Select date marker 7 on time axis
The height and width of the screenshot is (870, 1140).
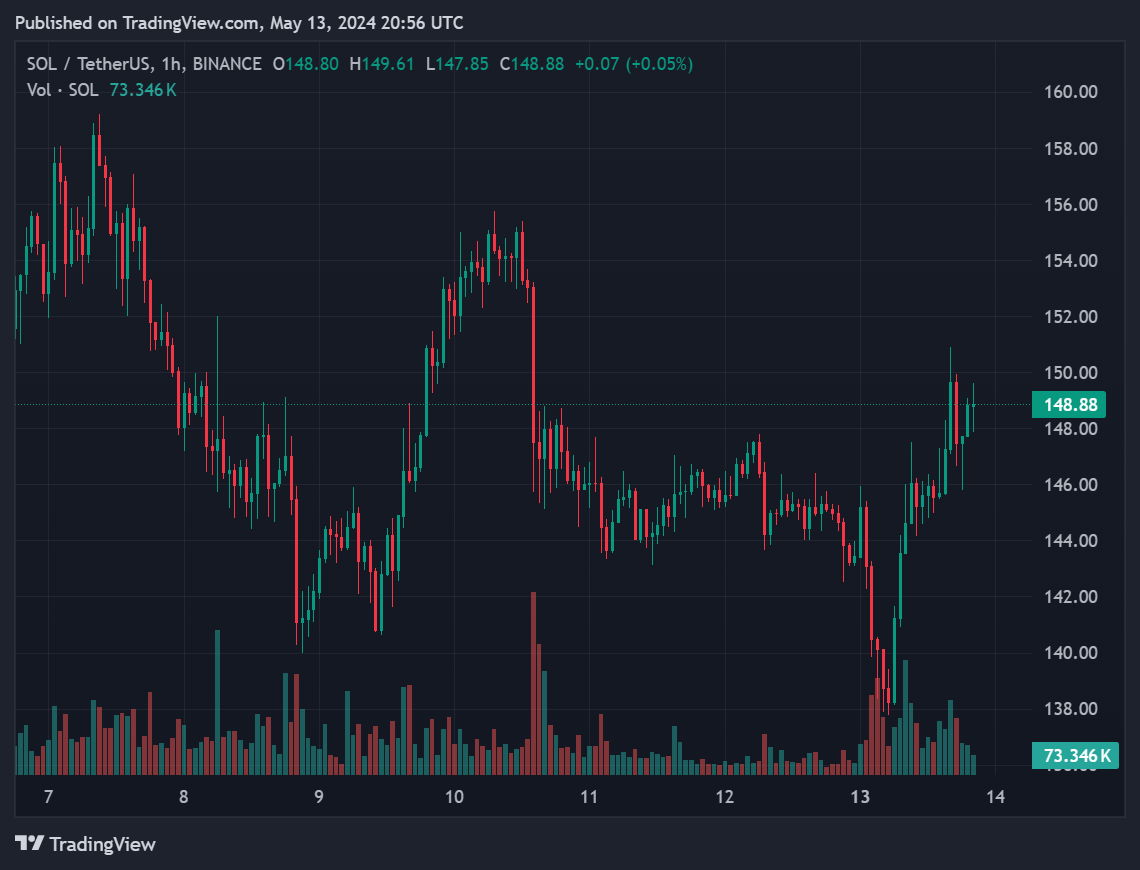point(47,797)
